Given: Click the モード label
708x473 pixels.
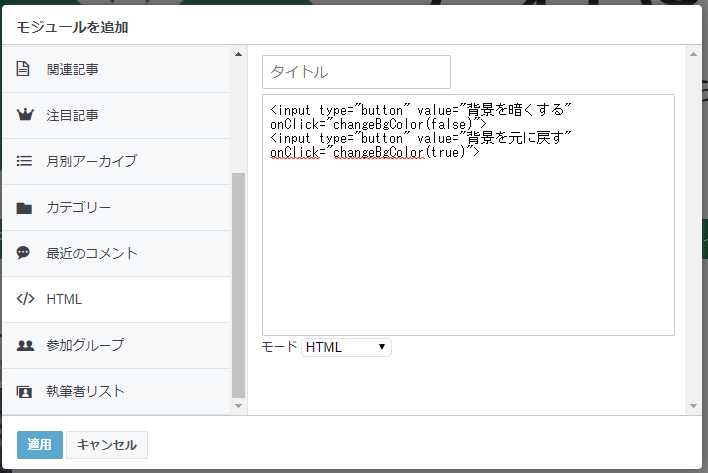Looking at the screenshot, I should [x=279, y=347].
